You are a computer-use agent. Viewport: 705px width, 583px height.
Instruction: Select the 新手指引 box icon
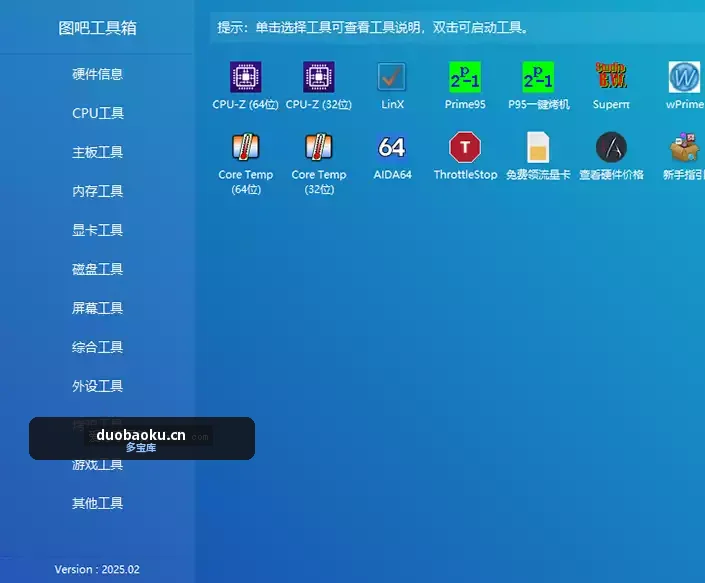(684, 147)
